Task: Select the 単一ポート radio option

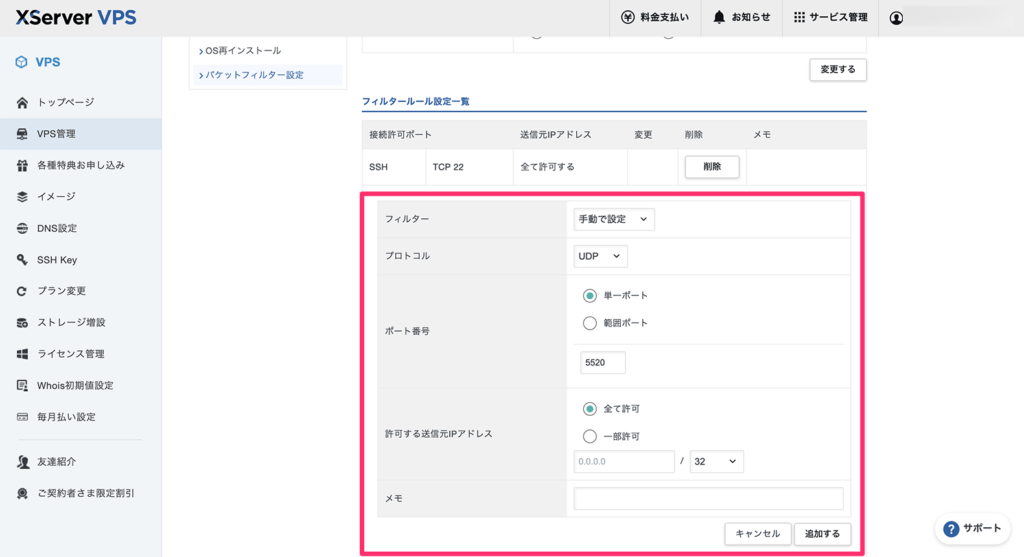Action: click(589, 296)
